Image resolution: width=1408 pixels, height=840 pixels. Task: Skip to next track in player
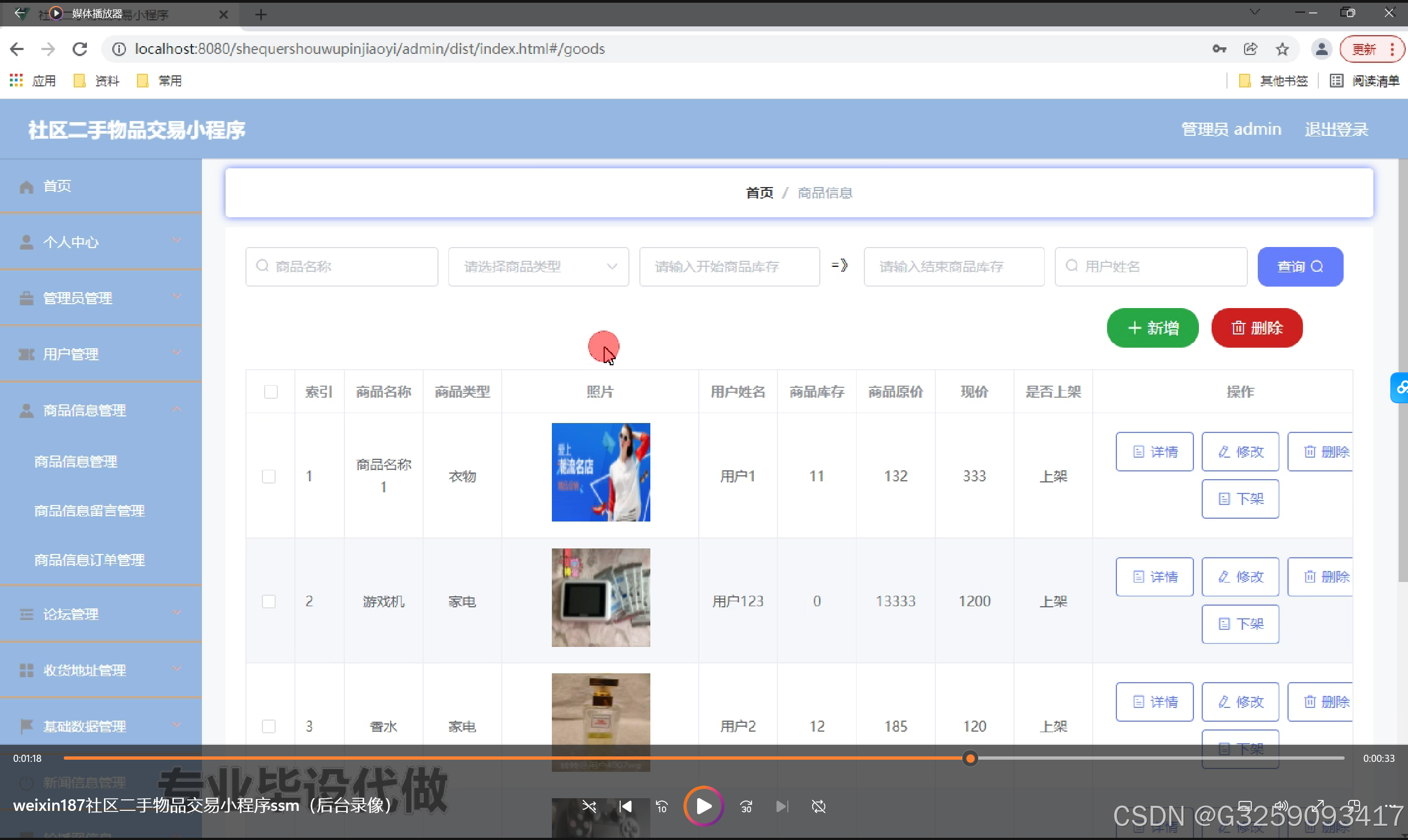(x=782, y=806)
